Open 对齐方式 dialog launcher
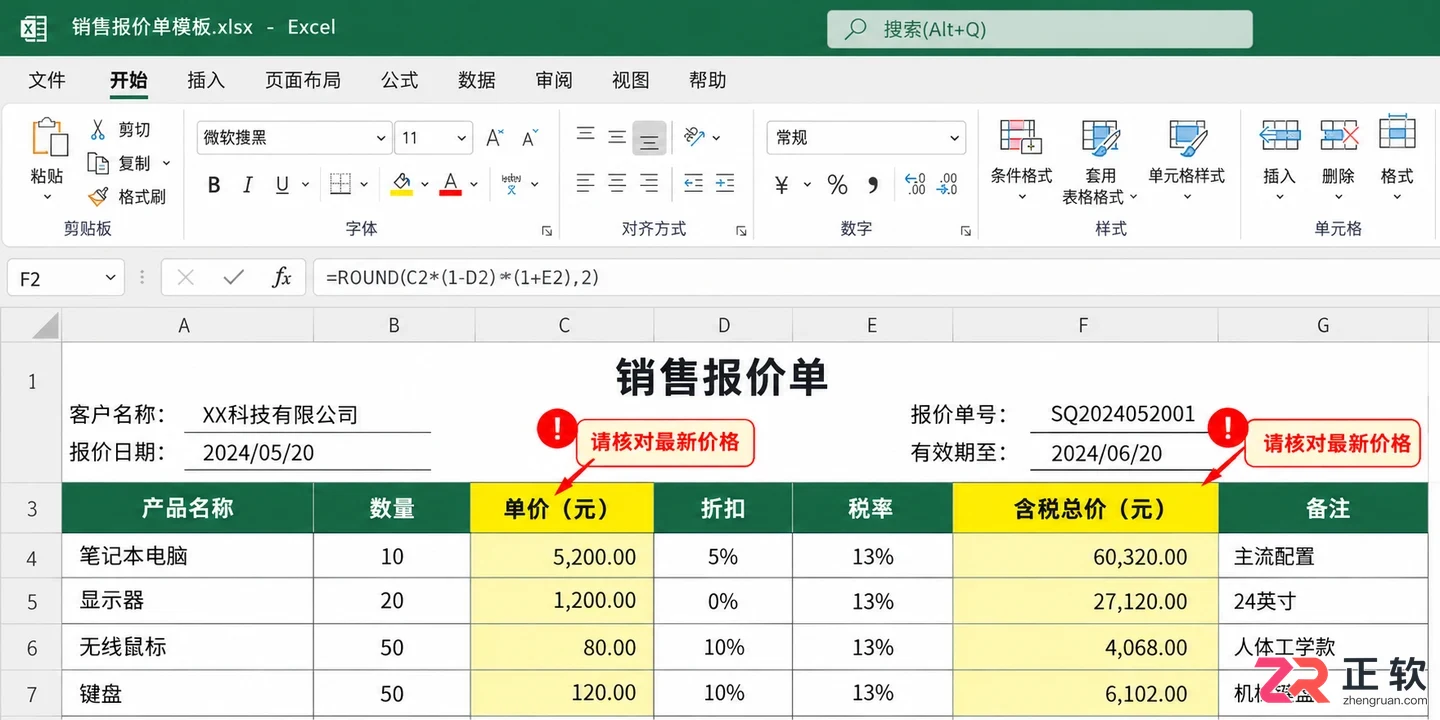1440x720 pixels. tap(741, 230)
